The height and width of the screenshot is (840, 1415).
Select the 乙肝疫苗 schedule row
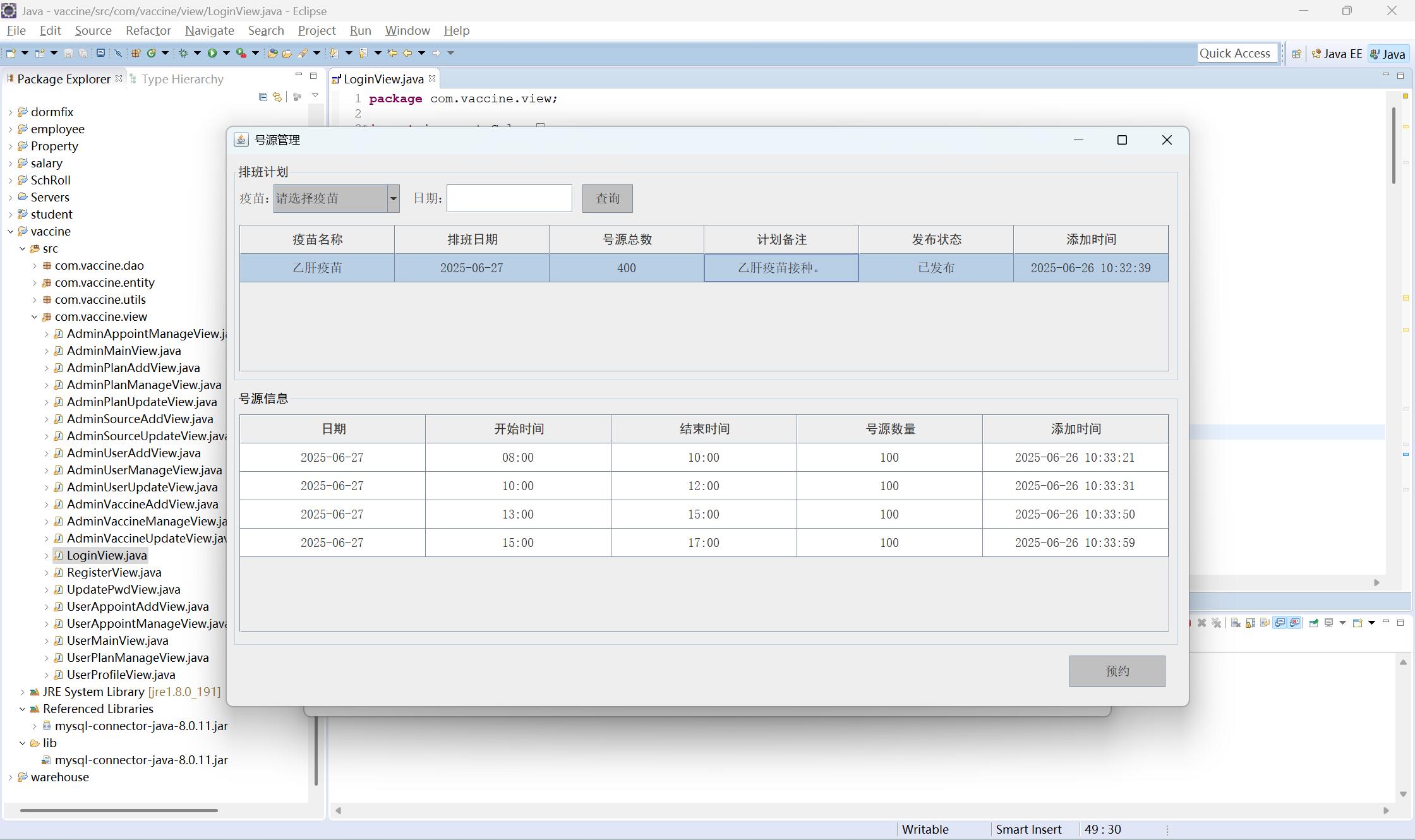coord(704,268)
